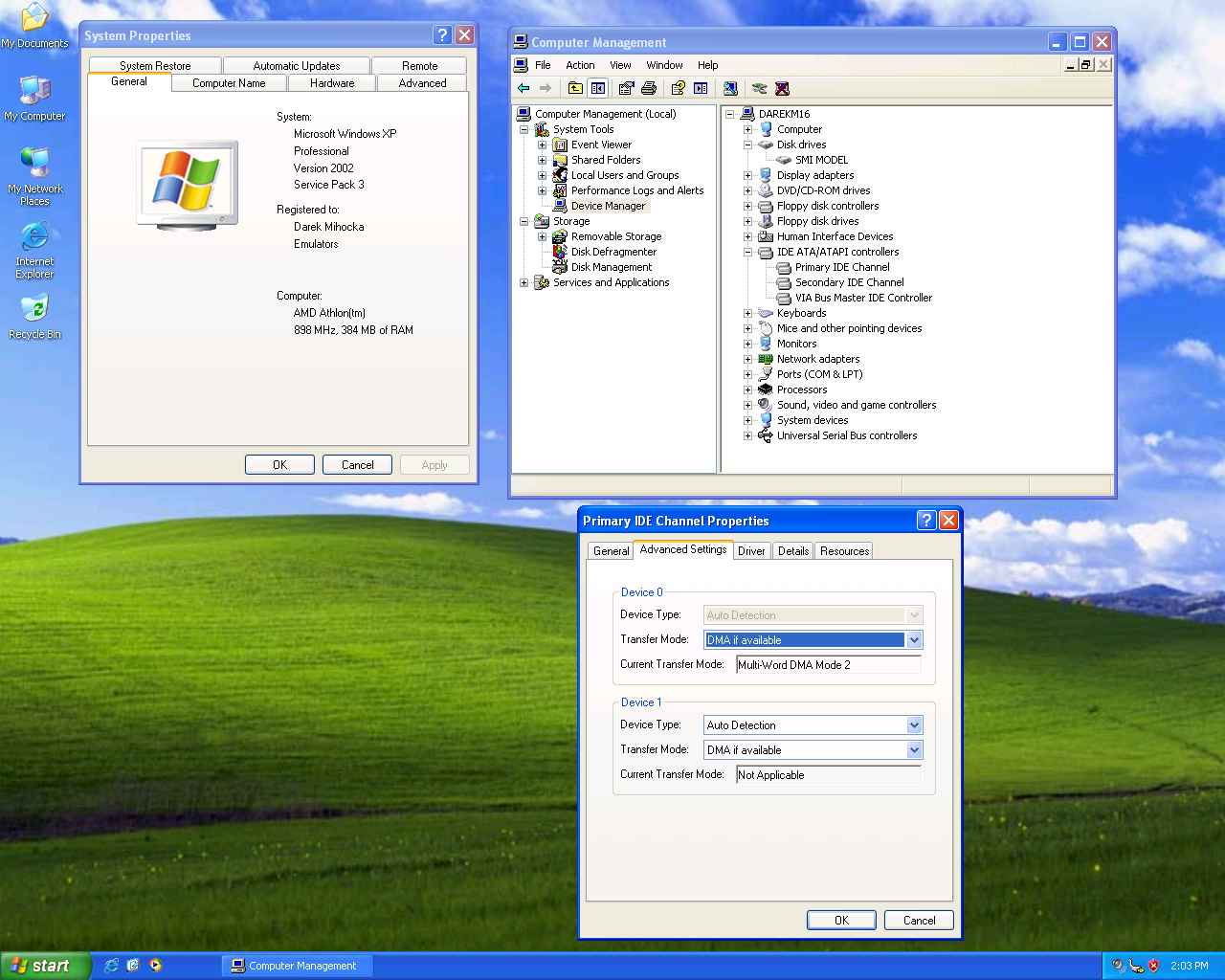The height and width of the screenshot is (980, 1225).
Task: Click OK in System Properties
Action: click(x=279, y=465)
